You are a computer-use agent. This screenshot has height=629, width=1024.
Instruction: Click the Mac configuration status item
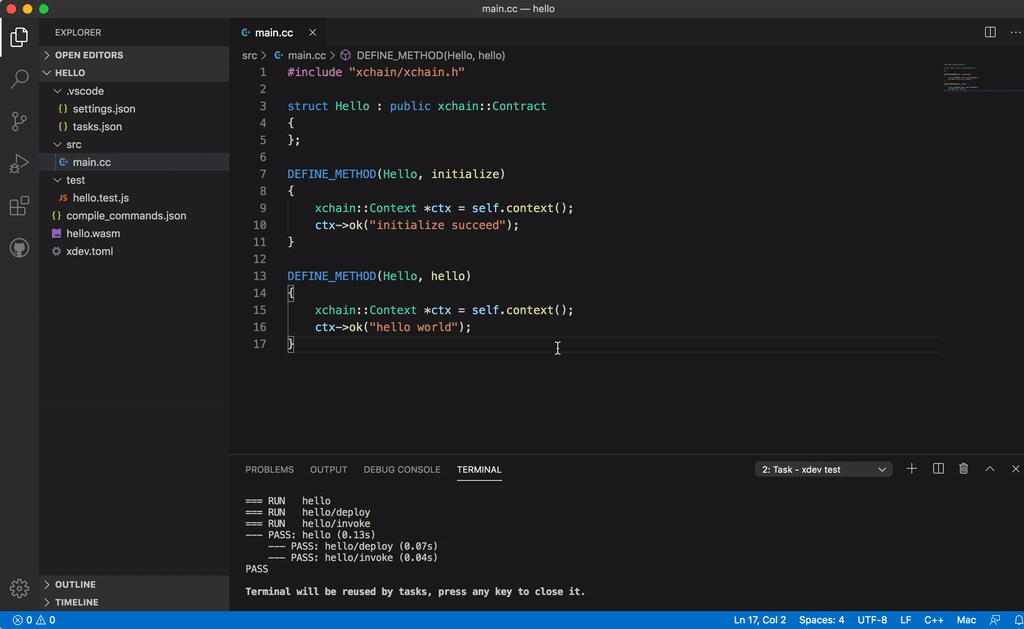pos(966,620)
